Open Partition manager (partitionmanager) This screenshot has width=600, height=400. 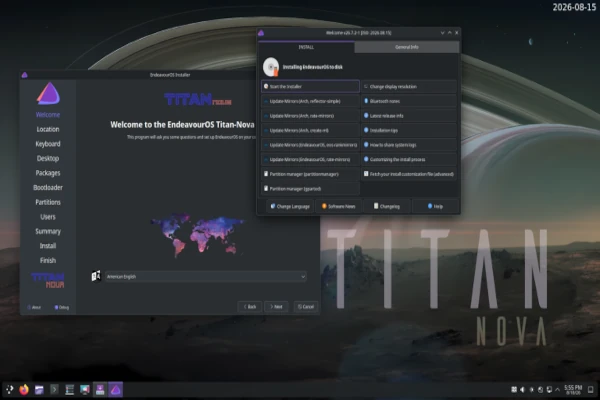pos(310,174)
